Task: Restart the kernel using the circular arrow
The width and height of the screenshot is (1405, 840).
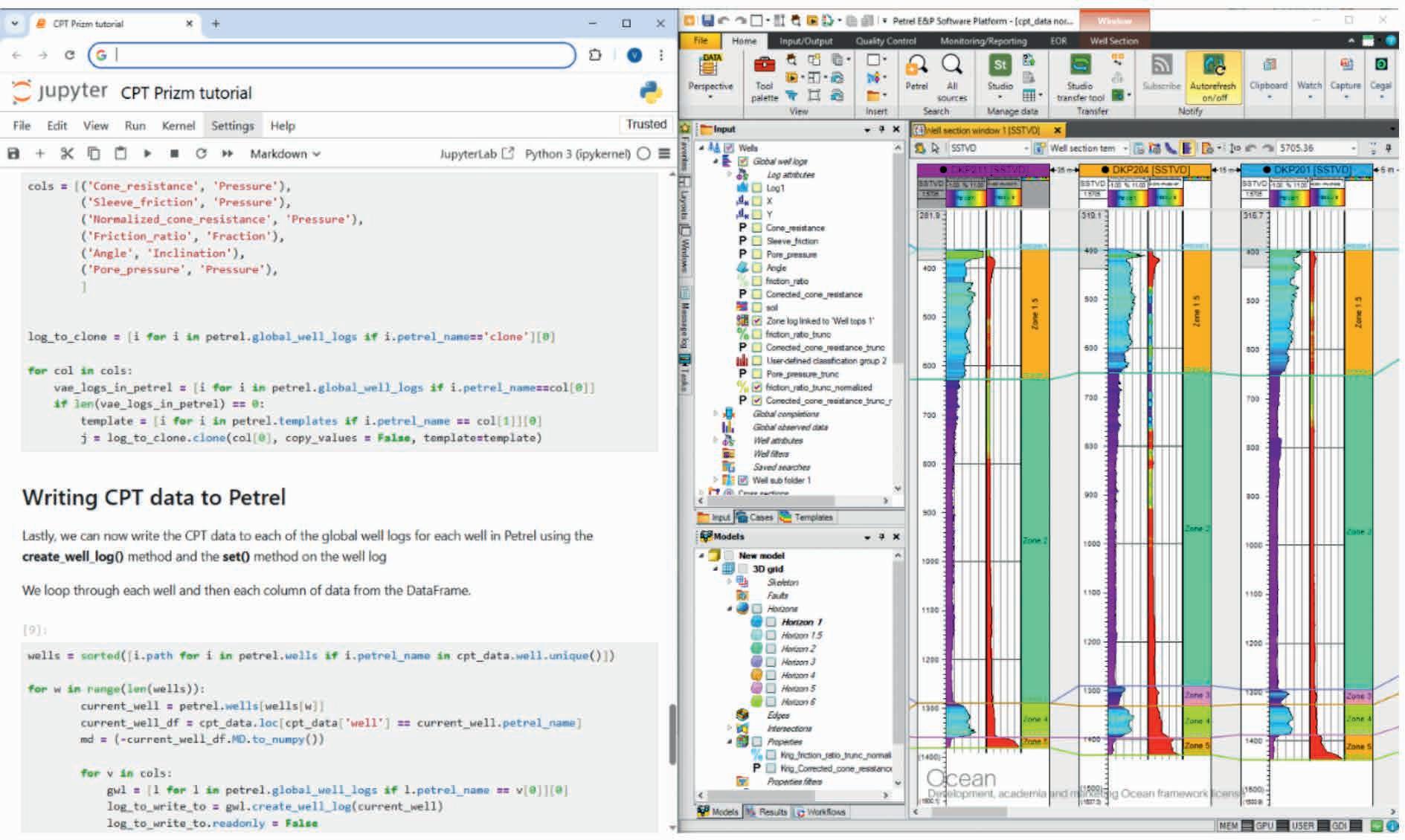Action: 201,154
